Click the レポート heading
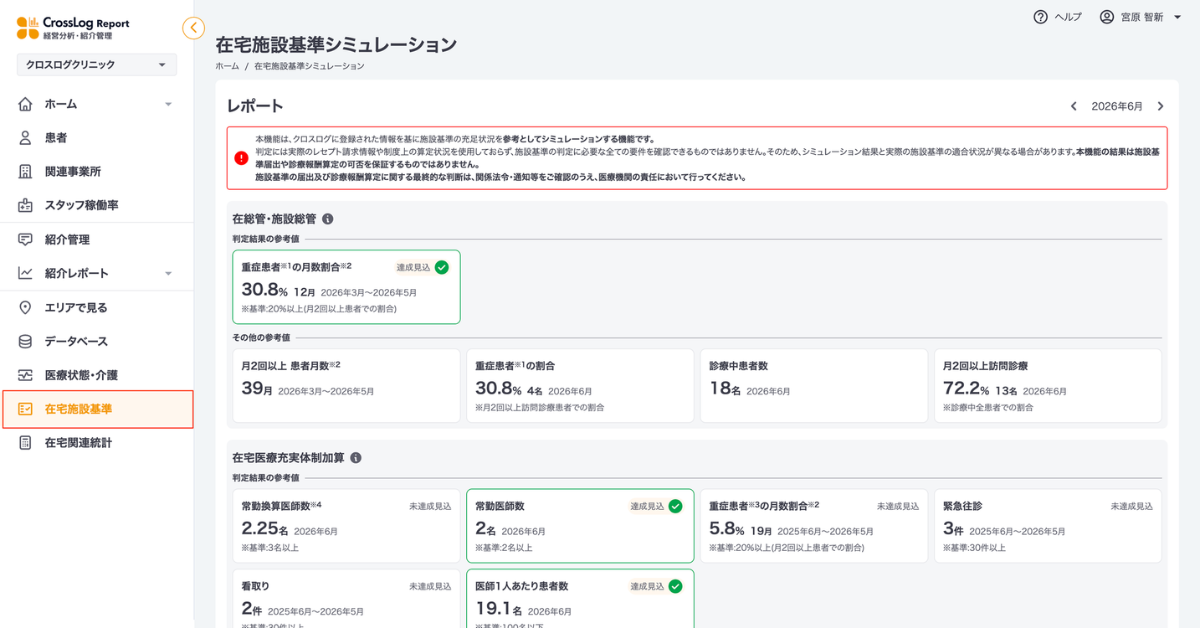1200x628 pixels. (255, 106)
